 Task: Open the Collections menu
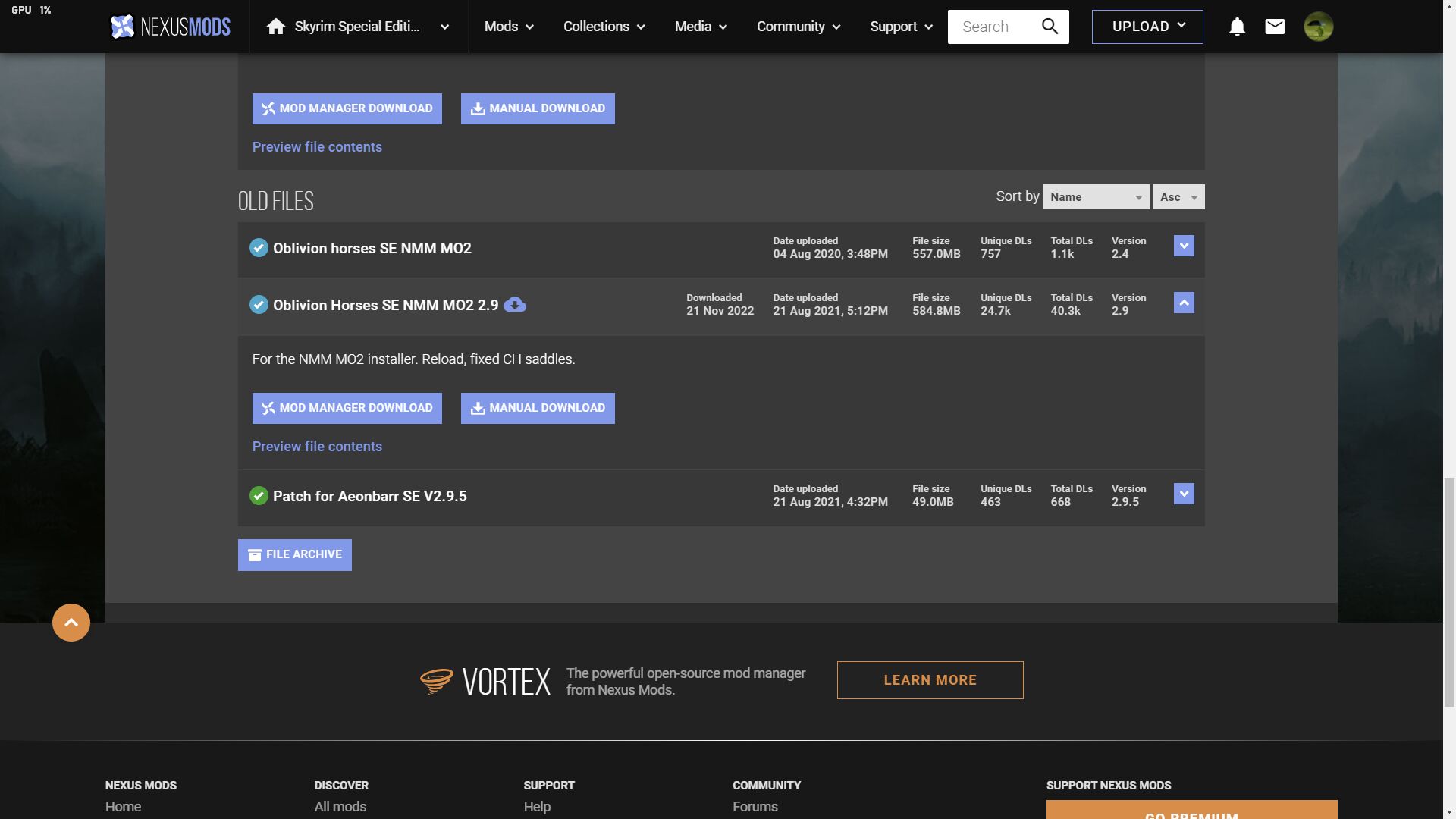[x=604, y=27]
